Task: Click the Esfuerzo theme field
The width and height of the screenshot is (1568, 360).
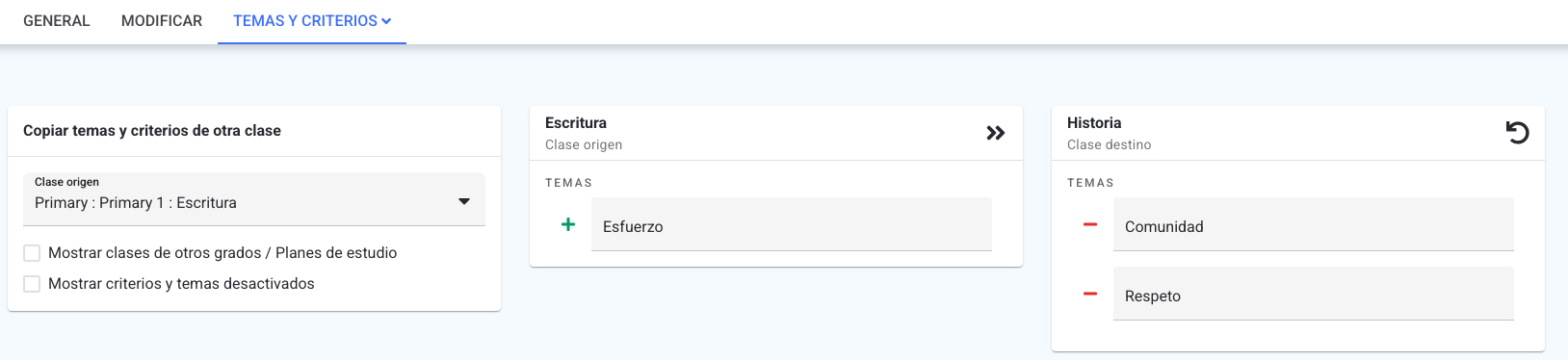Action: click(792, 224)
